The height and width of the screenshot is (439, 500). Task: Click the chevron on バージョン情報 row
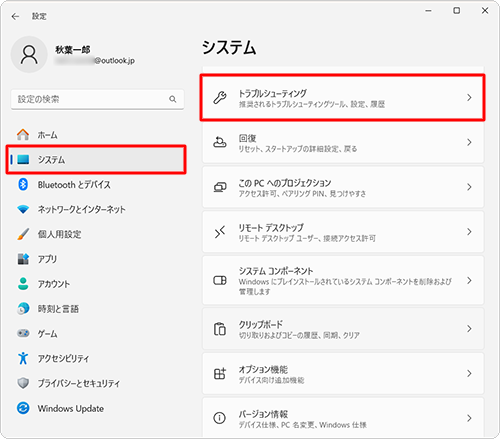[x=469, y=418]
